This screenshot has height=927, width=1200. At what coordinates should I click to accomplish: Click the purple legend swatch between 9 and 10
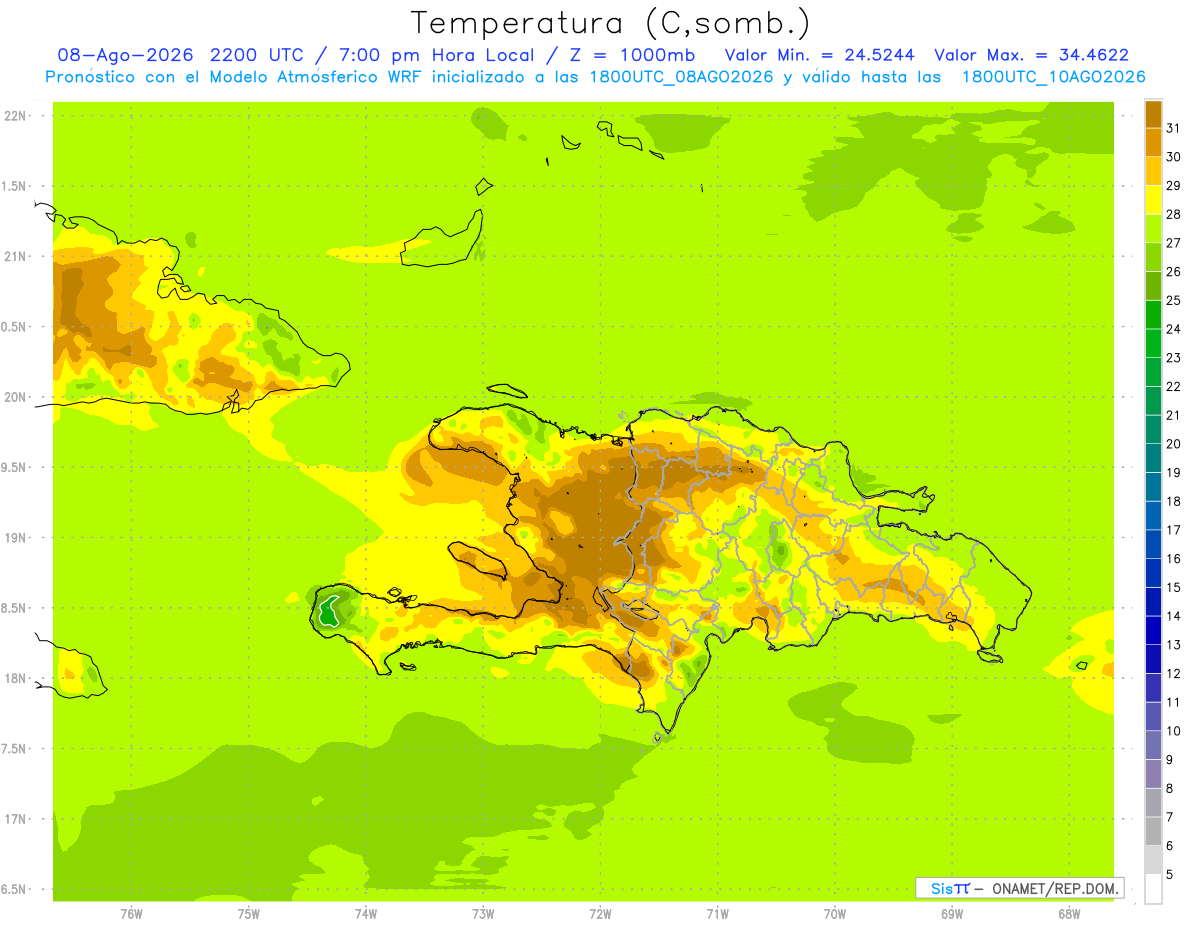(x=1153, y=745)
